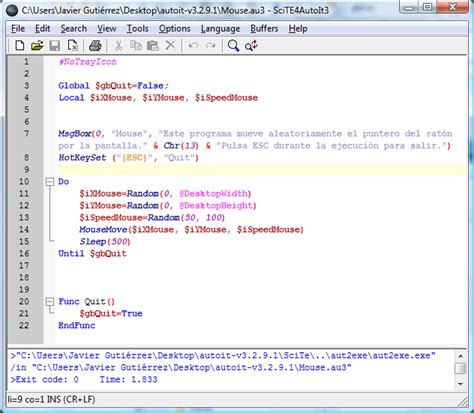Print the script using the printer icon
The height and width of the screenshot is (413, 474).
point(95,45)
